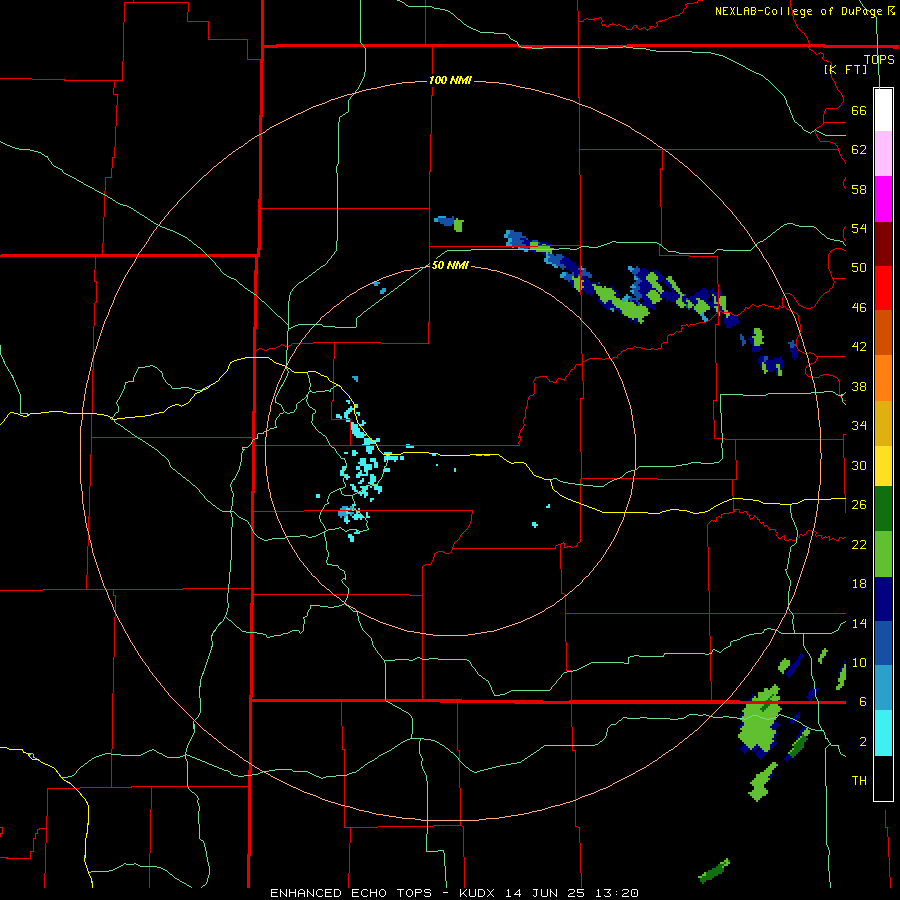The image size is (900, 900).
Task: Click the TOPS legend title
Action: (x=879, y=59)
